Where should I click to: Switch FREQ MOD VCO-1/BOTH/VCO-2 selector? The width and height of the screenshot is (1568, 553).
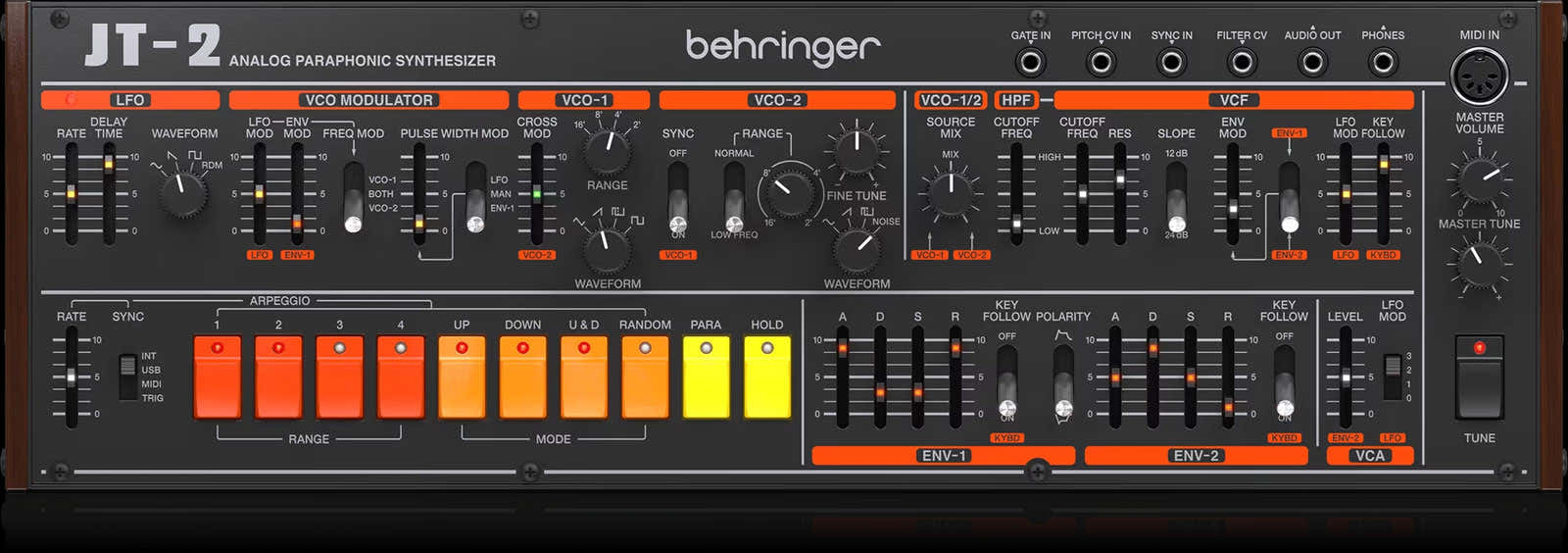pos(353,196)
